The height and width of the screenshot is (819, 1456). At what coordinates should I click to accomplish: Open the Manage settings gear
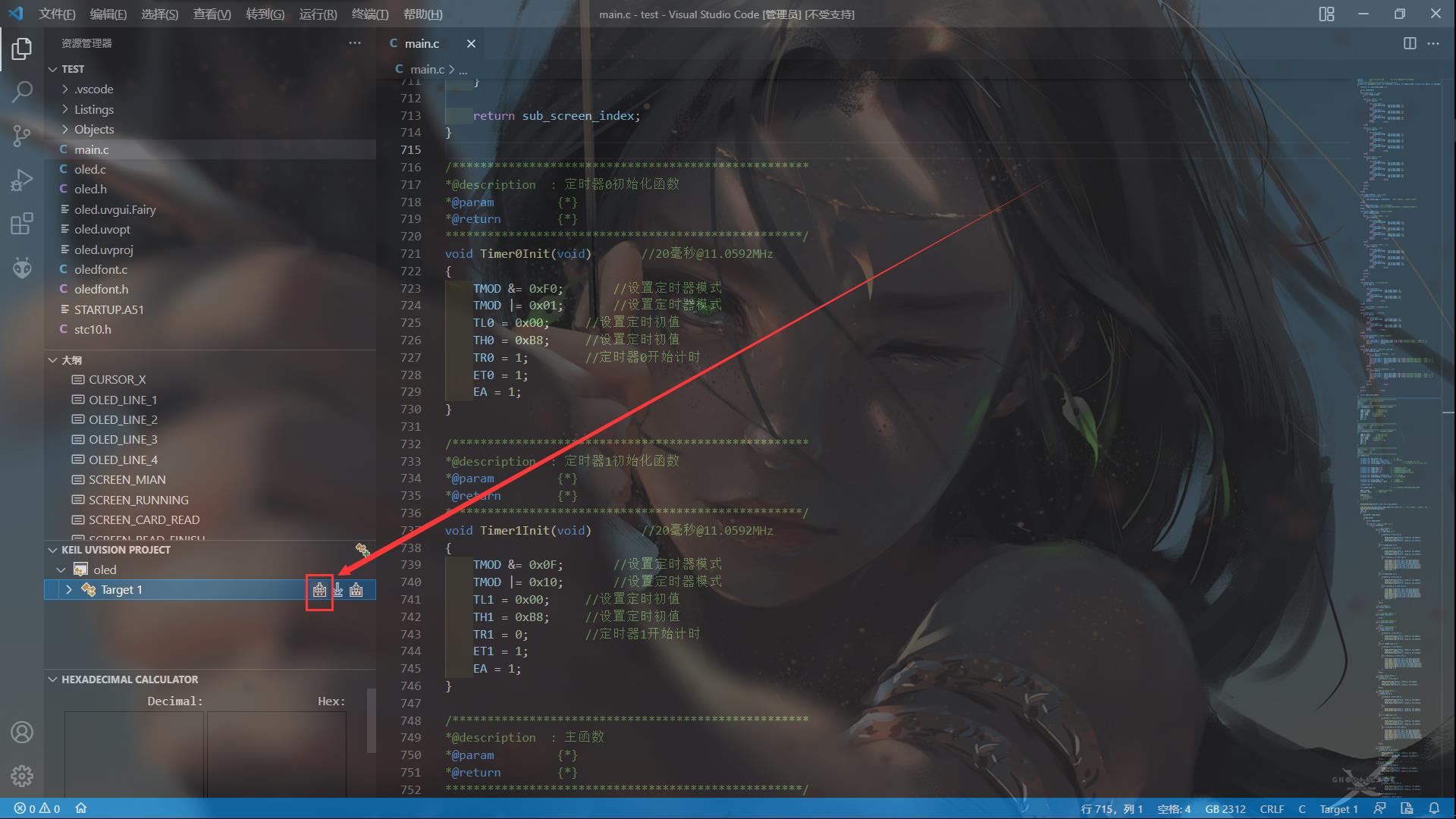coord(22,776)
